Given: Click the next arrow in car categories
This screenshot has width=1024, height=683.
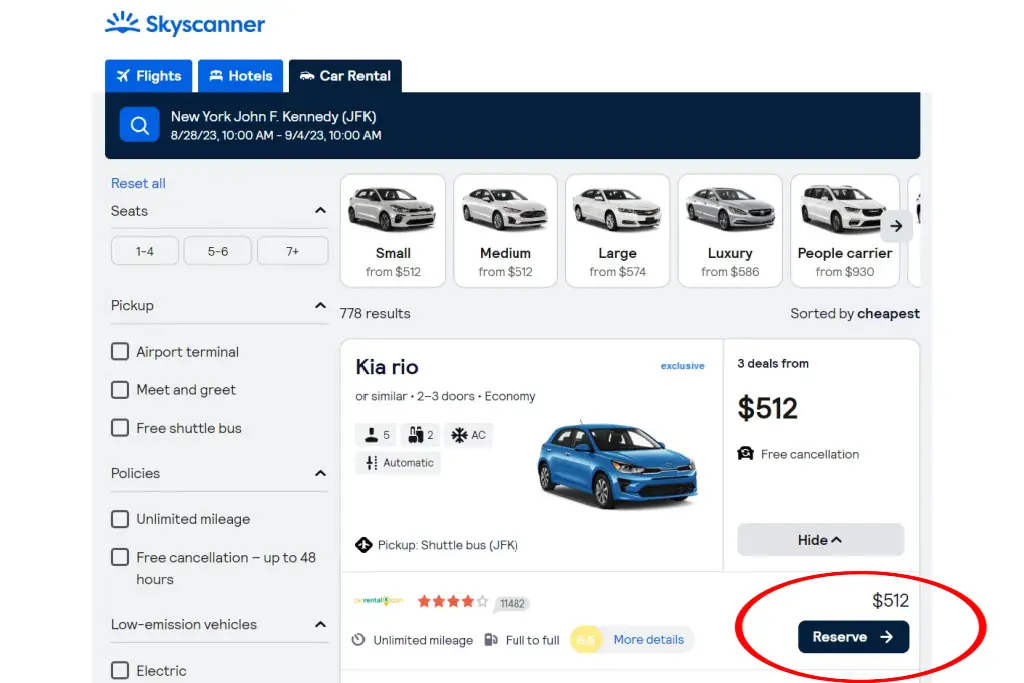Looking at the screenshot, I should pos(897,226).
